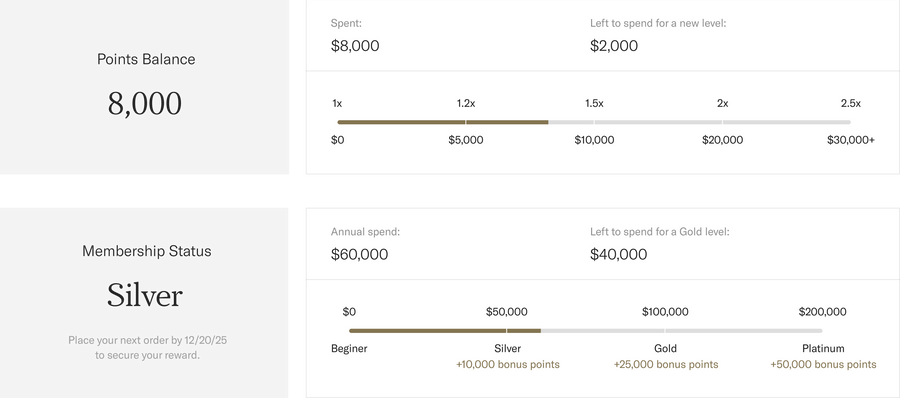Click the +50,000 bonus points text
This screenshot has width=900, height=398.
click(x=823, y=365)
